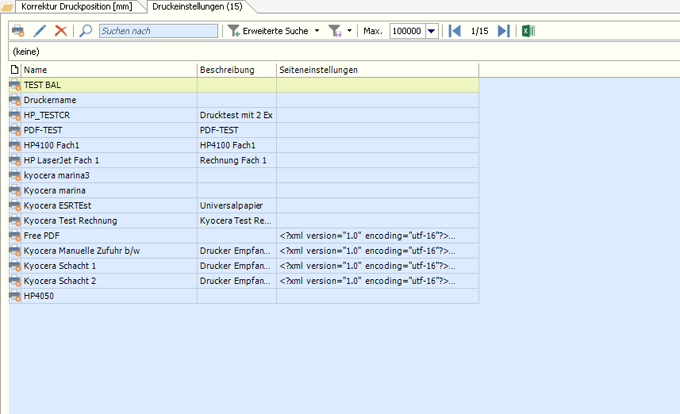Switch to Korrektur Druckposition [mm] tab
Screen dimensions: 680x414
[x=77, y=7]
